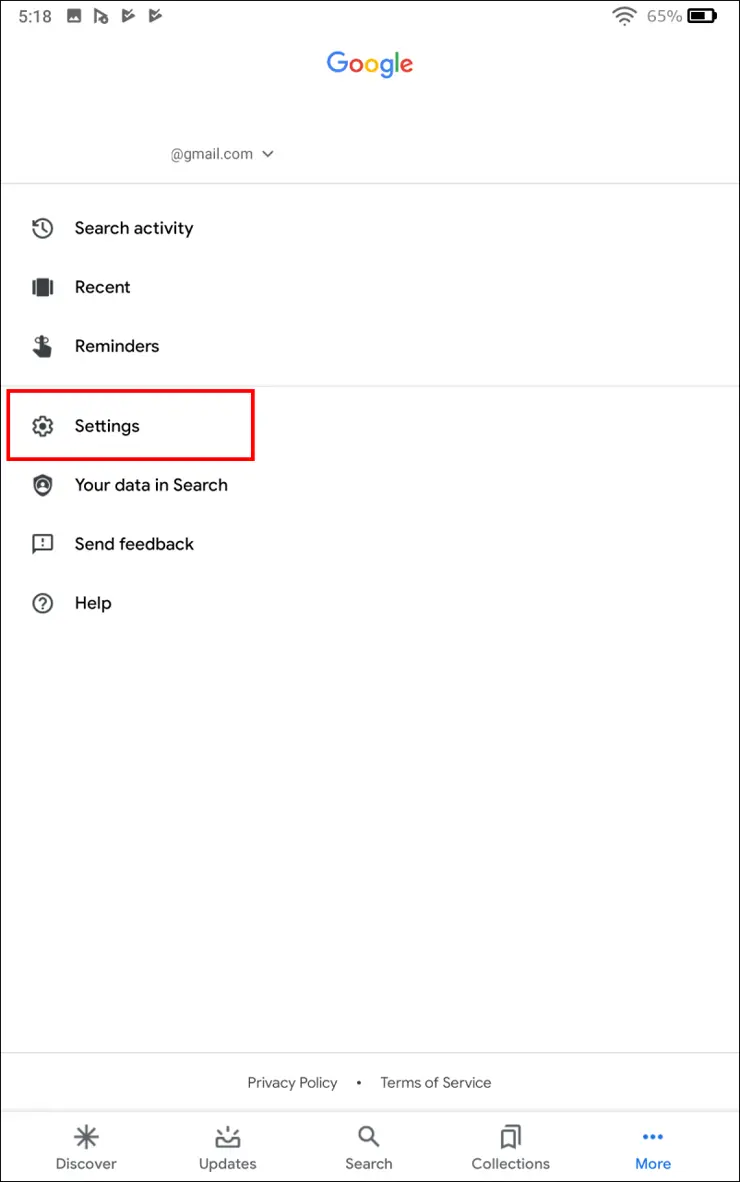Screen dimensions: 740x1182
Task: Open the Your data in Search entry
Action: click(151, 485)
